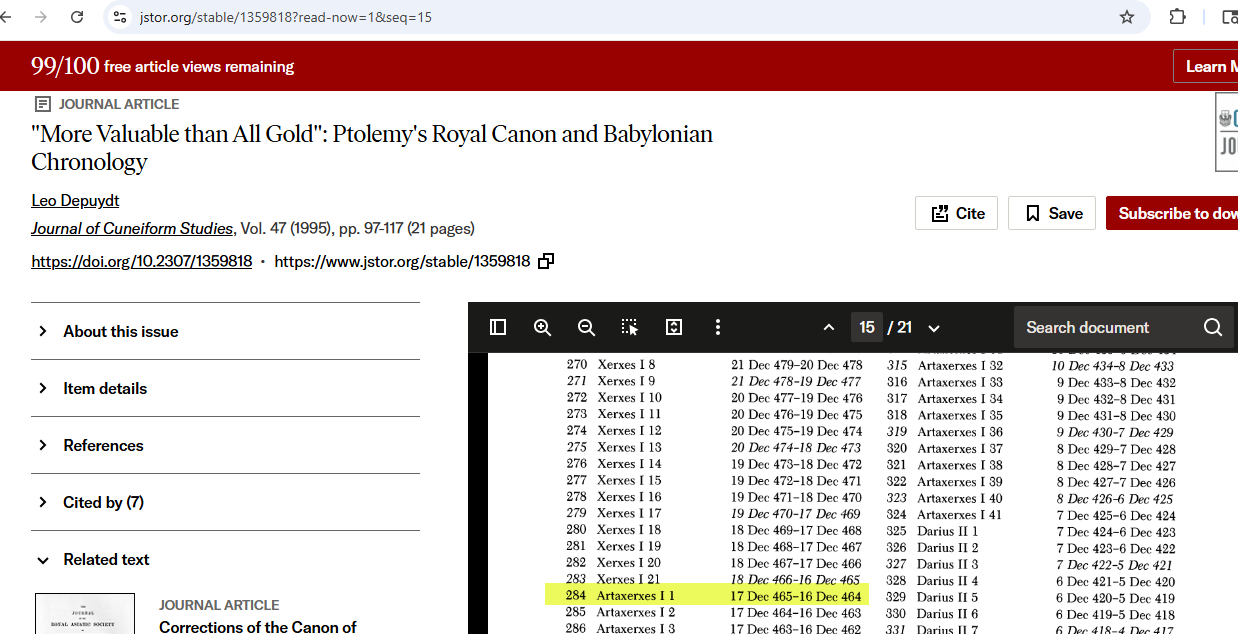Click the journal cover thumbnail at right
This screenshot has width=1238, height=634.
click(x=1226, y=132)
